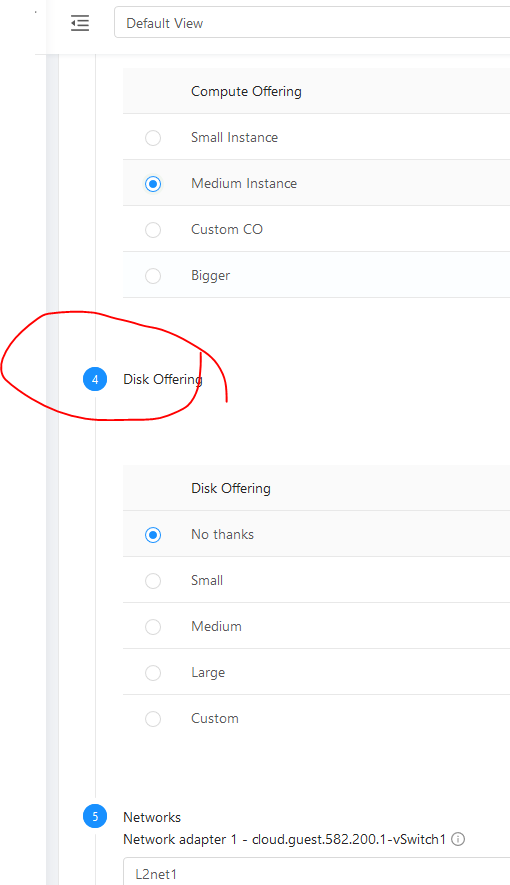Click the info icon beside vSwitch1 label

pyautogui.click(x=458, y=839)
